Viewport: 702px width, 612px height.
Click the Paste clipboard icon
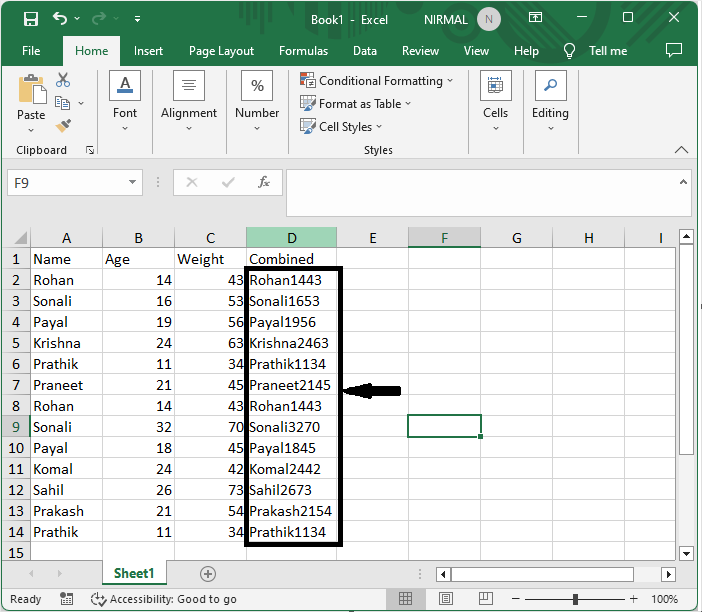[x=31, y=89]
